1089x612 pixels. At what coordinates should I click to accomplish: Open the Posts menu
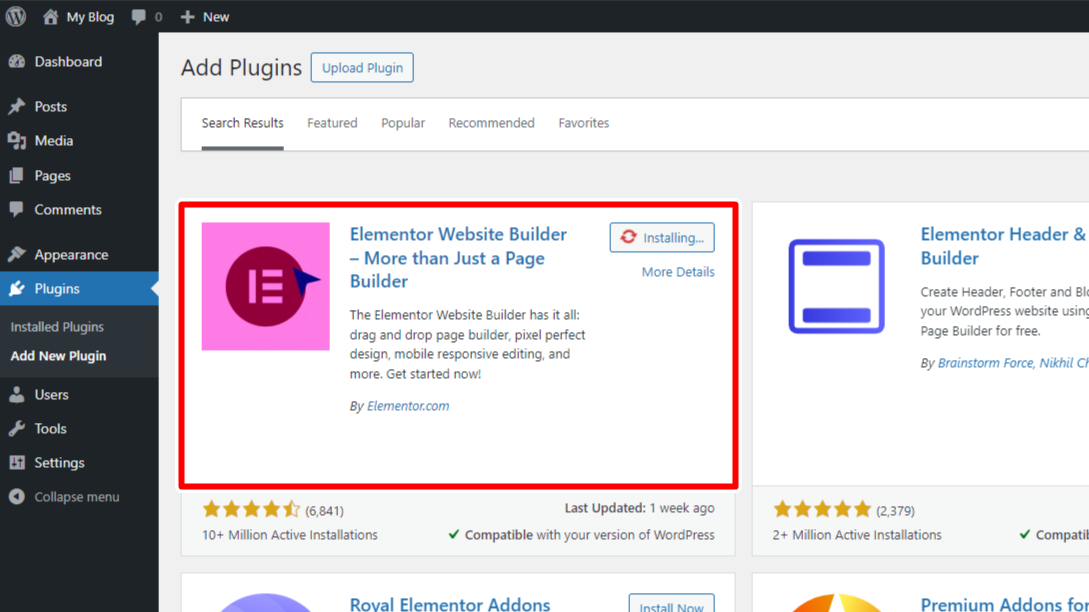tap(51, 106)
